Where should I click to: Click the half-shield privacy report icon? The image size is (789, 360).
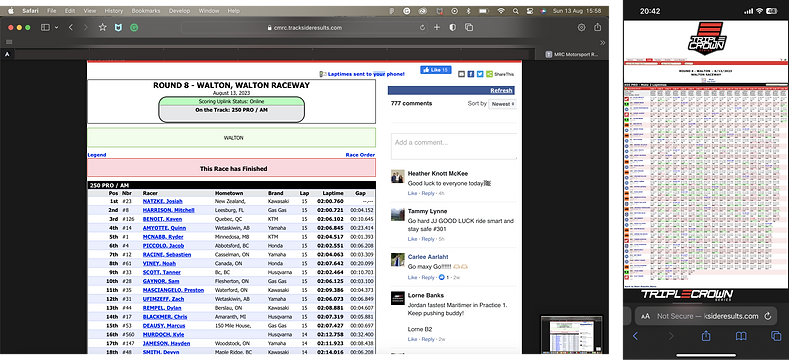(452, 28)
